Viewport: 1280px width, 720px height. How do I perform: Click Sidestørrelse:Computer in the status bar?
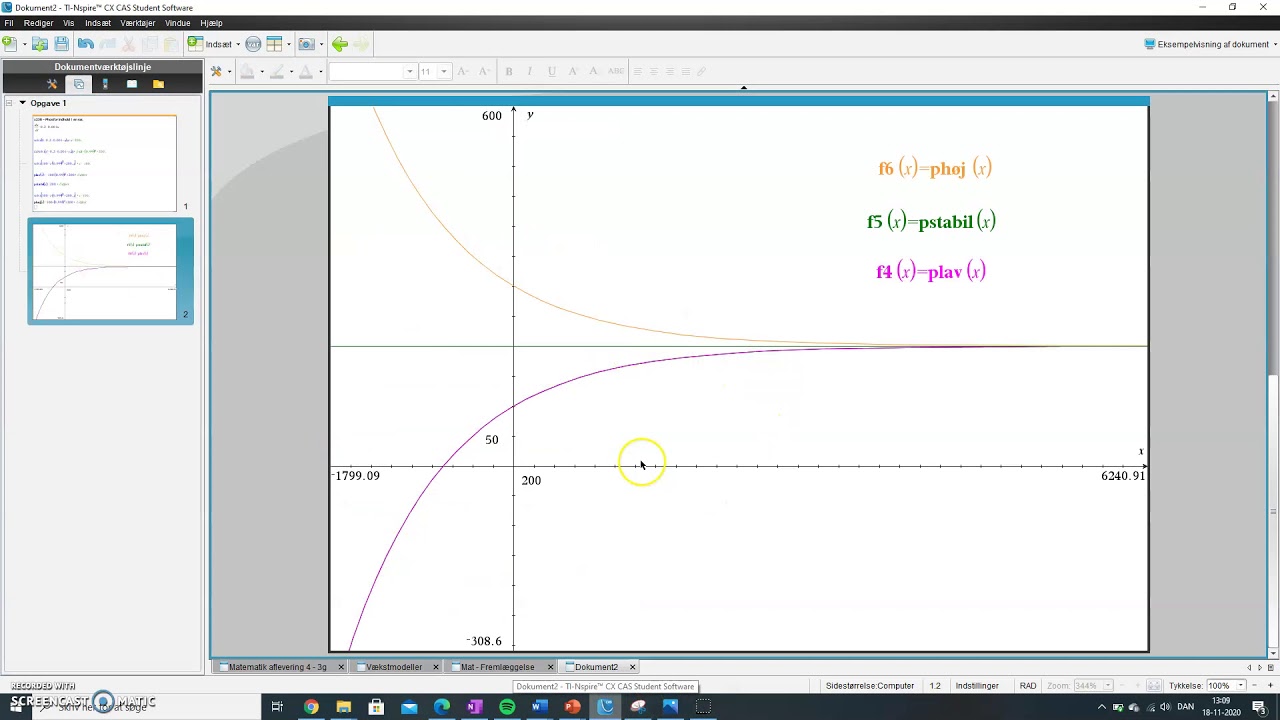click(870, 686)
